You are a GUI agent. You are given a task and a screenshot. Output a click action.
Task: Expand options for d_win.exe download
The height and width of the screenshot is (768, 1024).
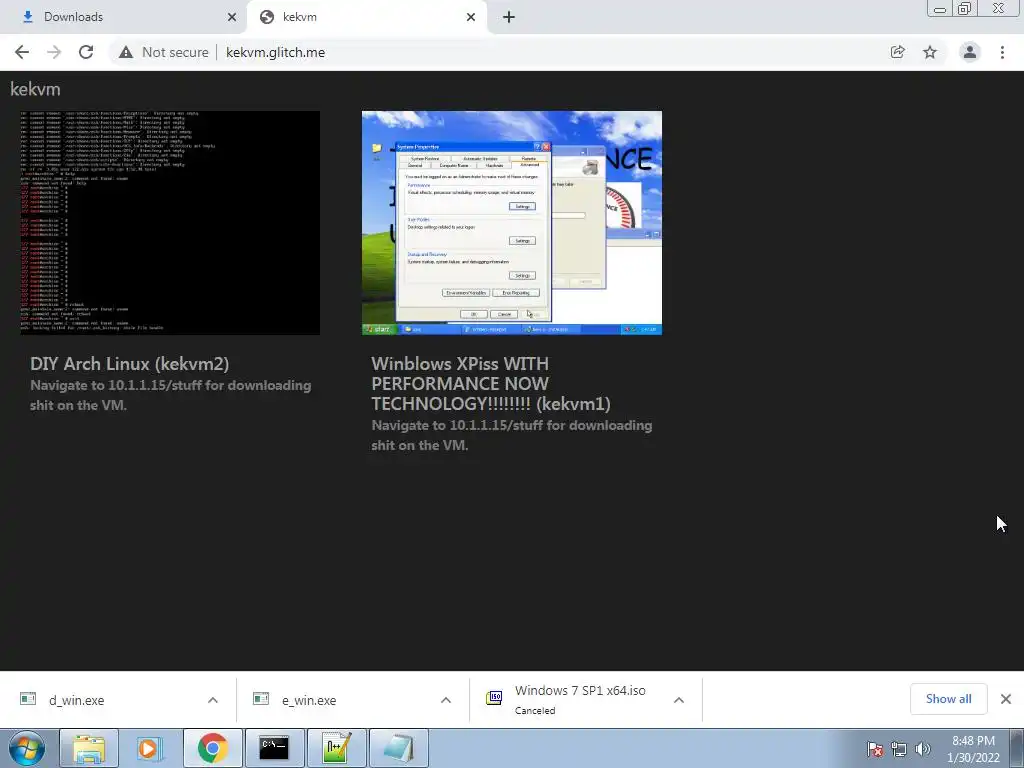coord(213,700)
